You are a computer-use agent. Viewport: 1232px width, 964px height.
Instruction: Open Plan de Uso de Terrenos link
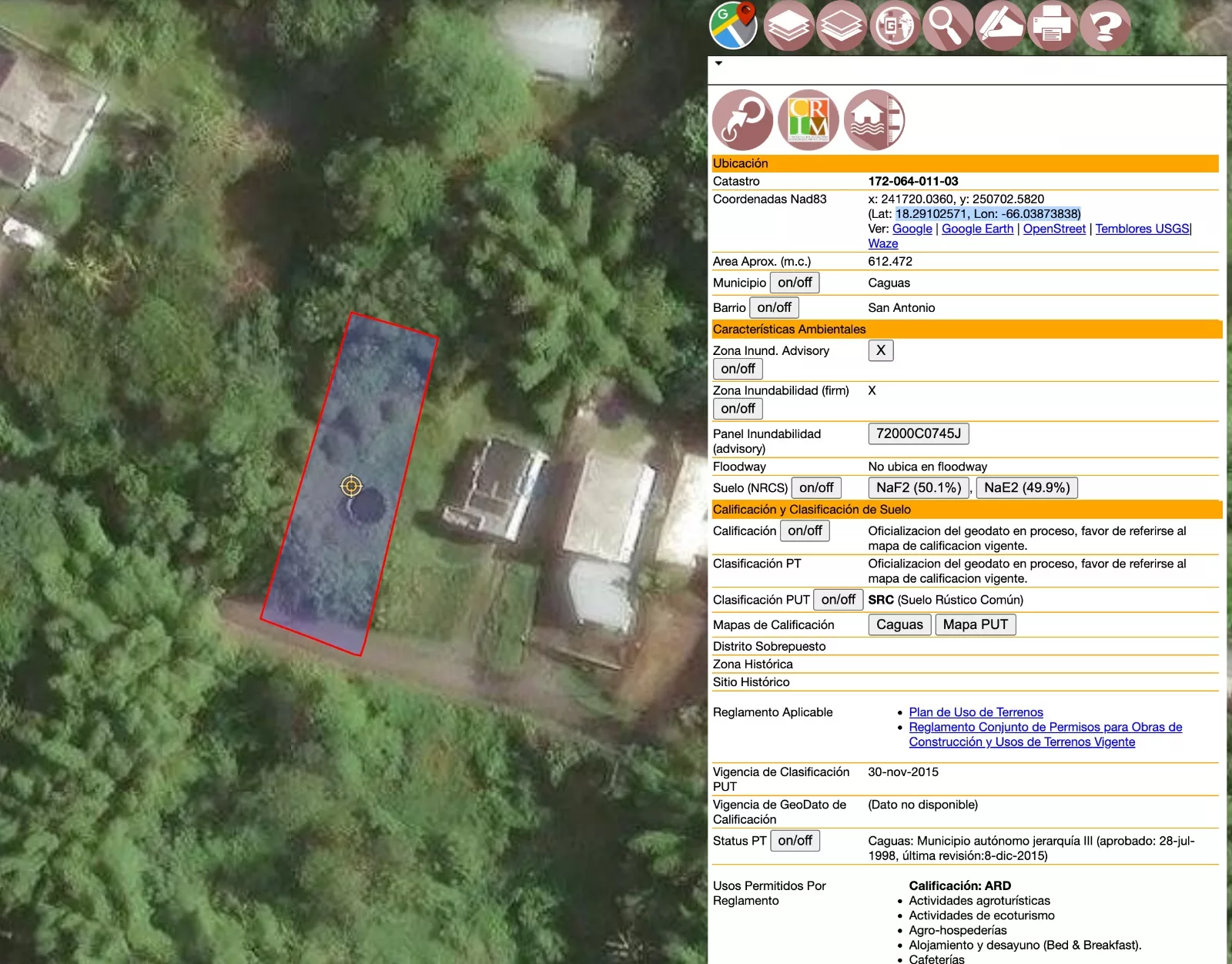click(x=976, y=712)
